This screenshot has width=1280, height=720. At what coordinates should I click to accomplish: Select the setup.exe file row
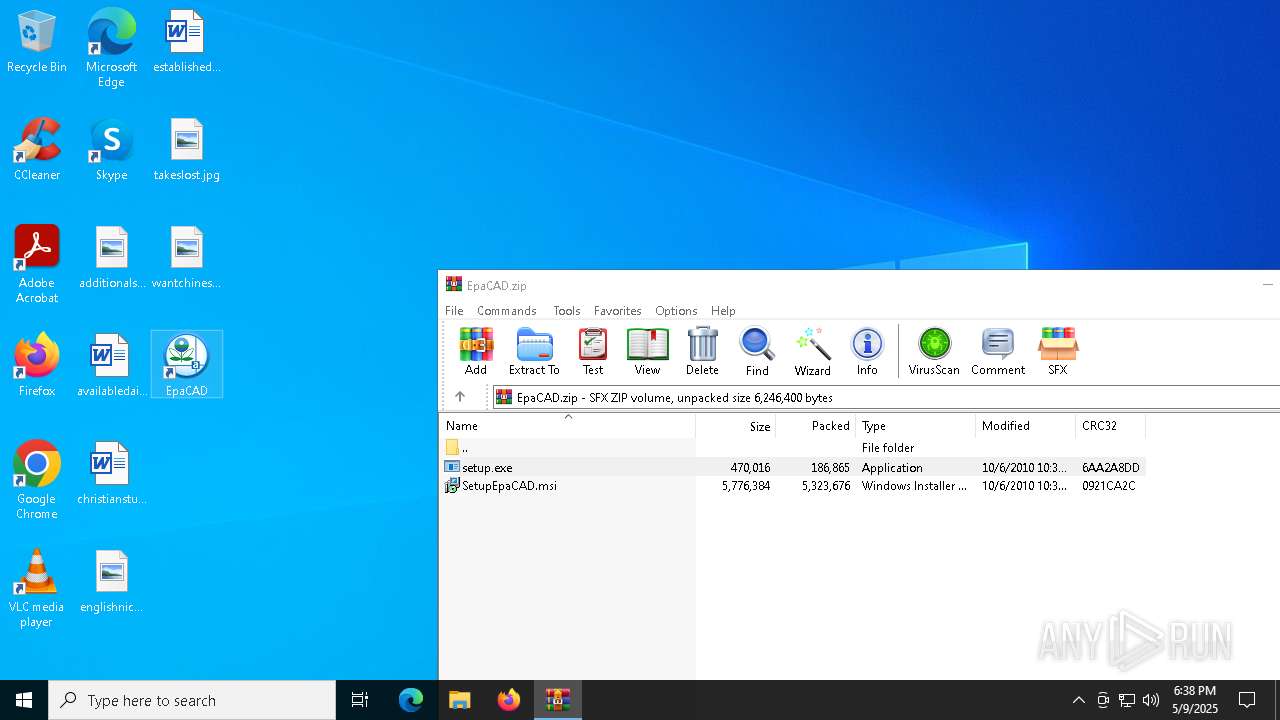pos(793,467)
